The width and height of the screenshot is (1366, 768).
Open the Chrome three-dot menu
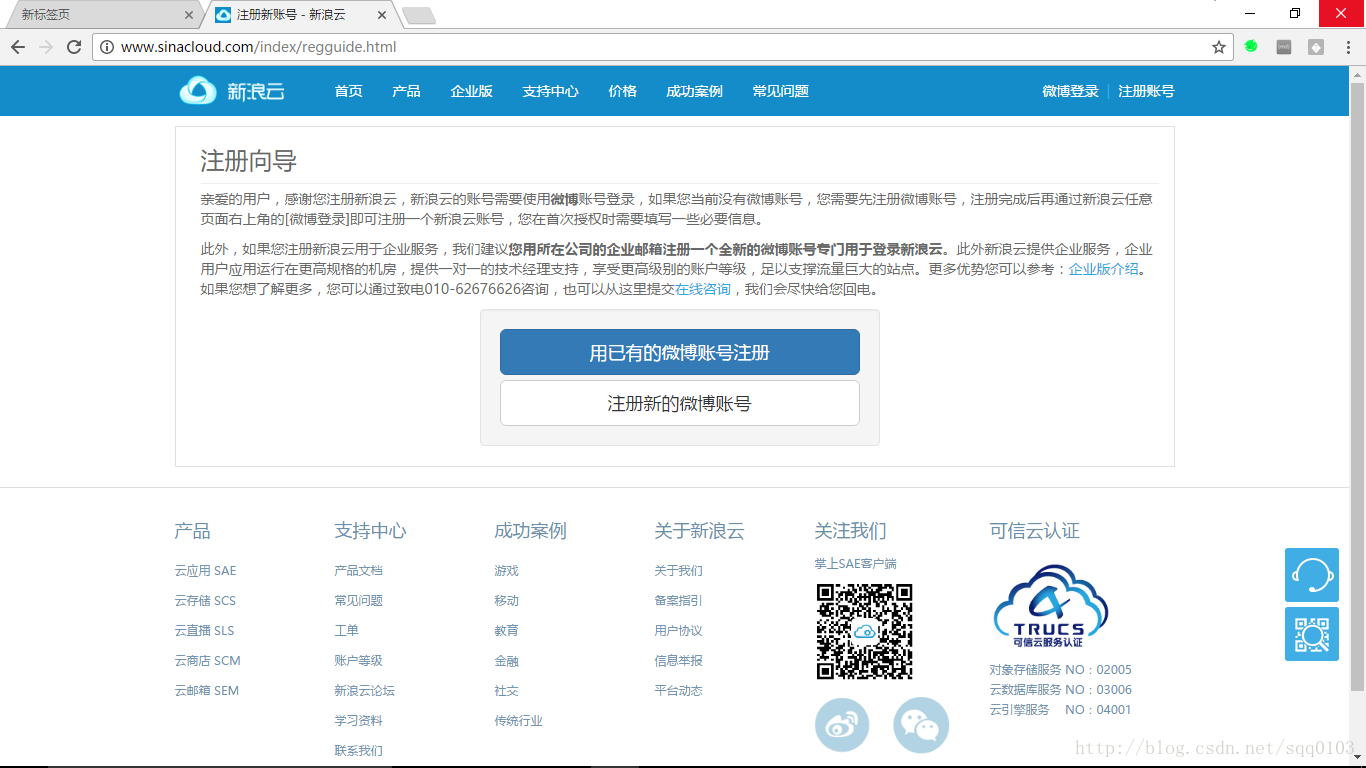(1350, 47)
